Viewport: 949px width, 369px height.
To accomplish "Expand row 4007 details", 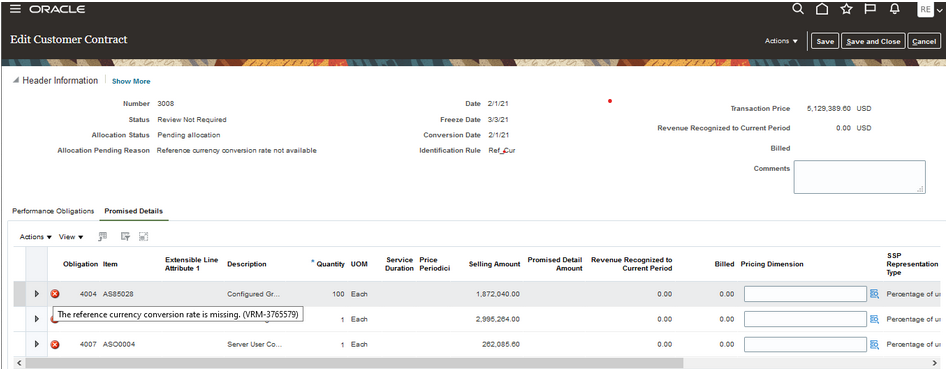I will pyautogui.click(x=37, y=344).
